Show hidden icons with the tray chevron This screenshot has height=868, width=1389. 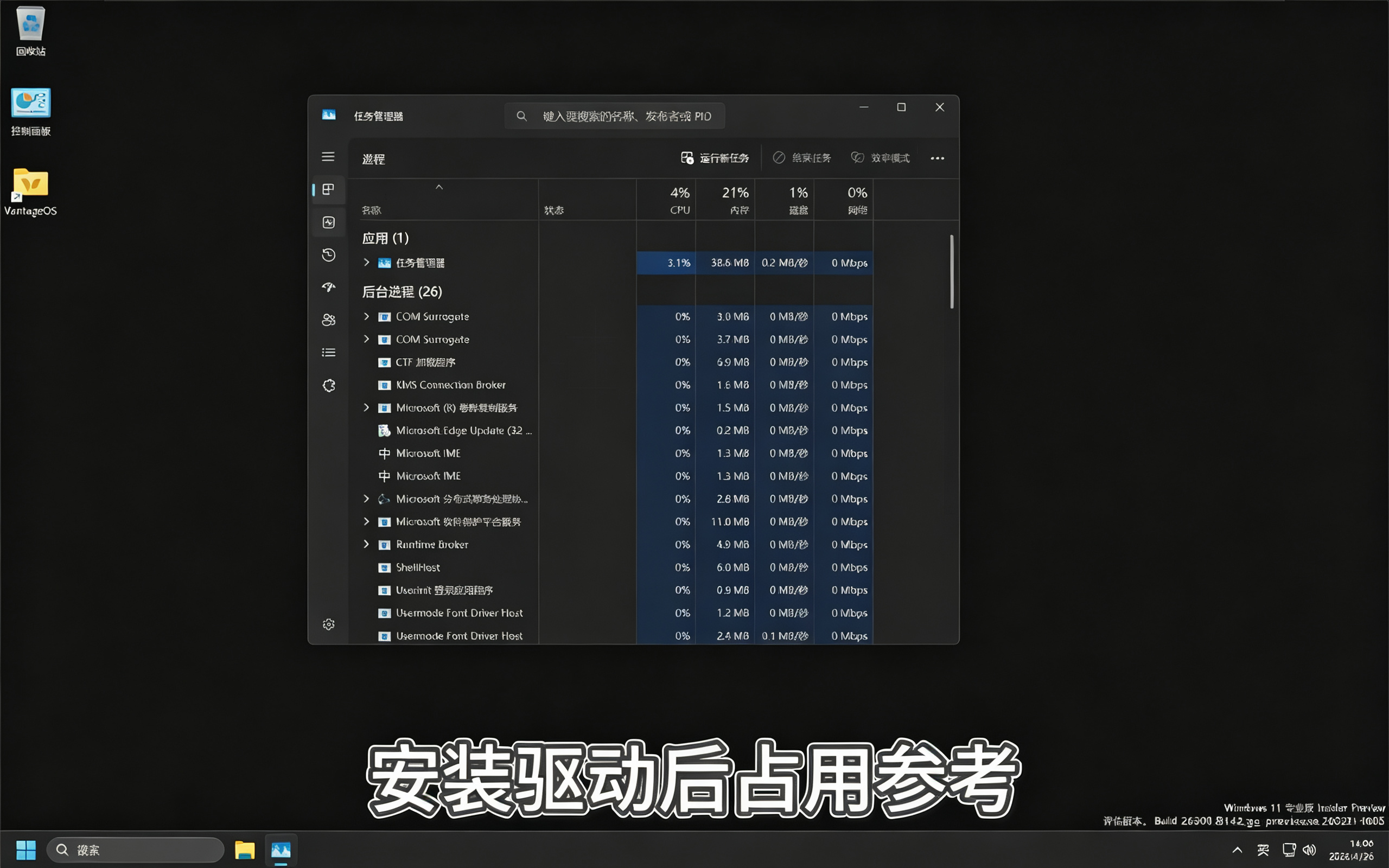tap(1237, 850)
